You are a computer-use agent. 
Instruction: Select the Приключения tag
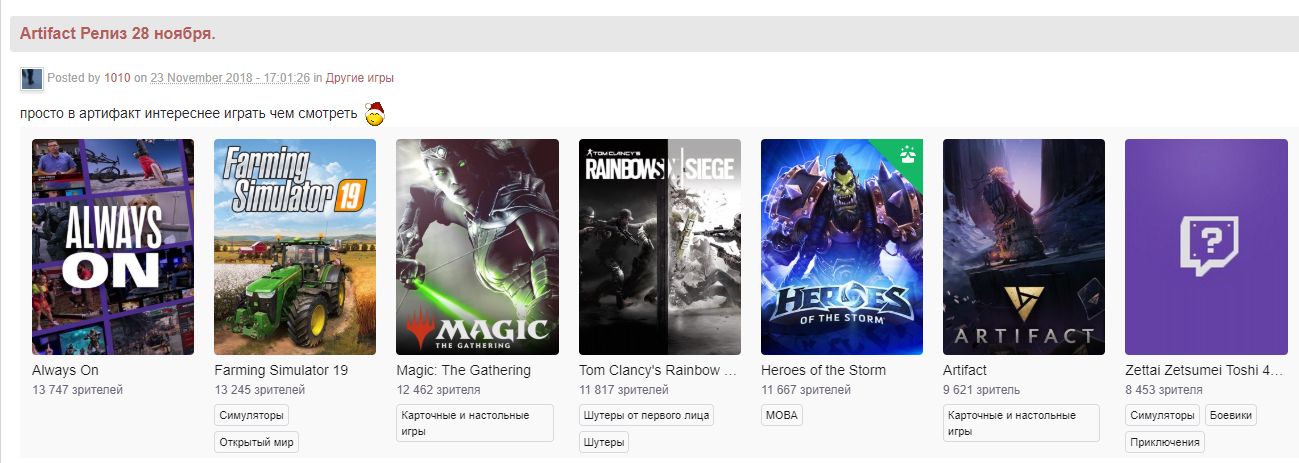click(x=1165, y=442)
